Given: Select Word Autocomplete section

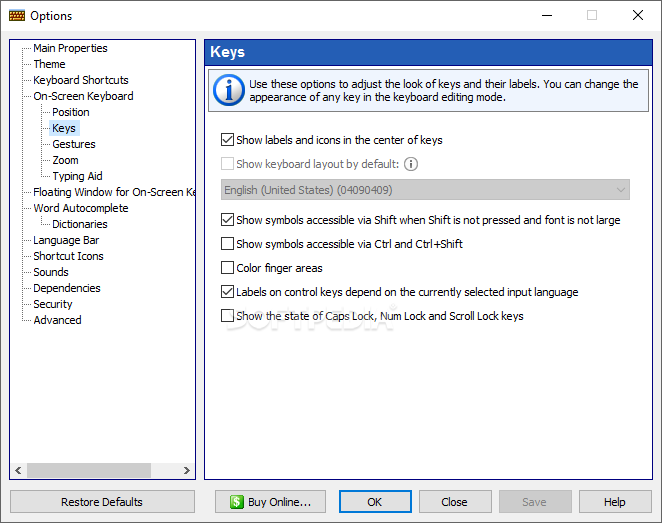Looking at the screenshot, I should point(81,209).
